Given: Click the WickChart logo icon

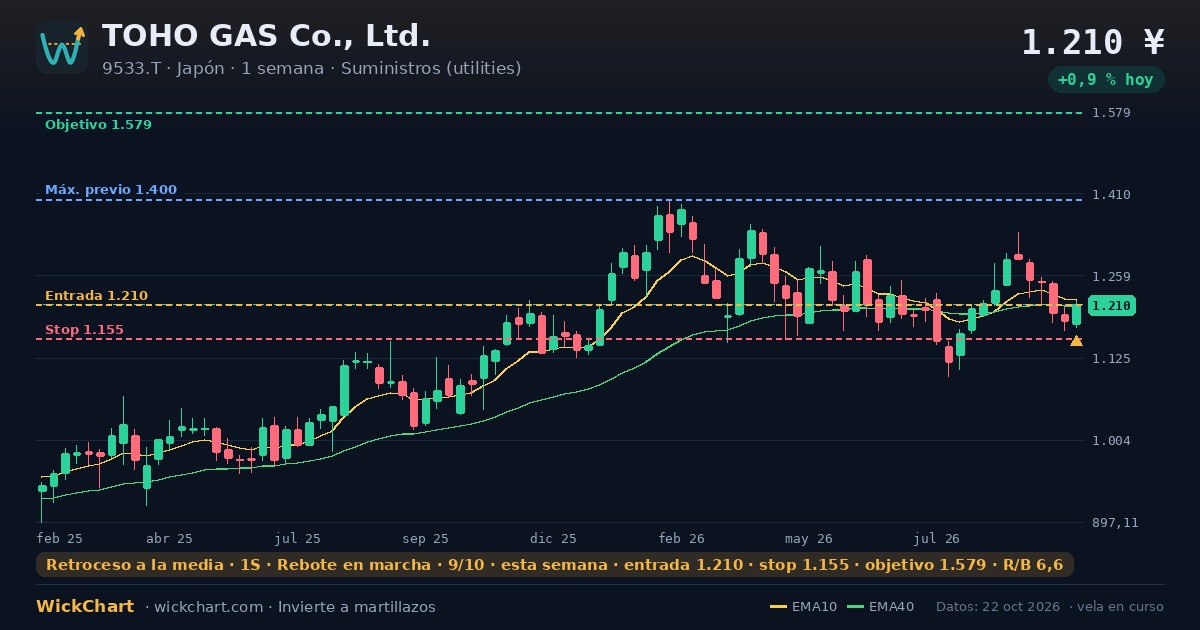Looking at the screenshot, I should coord(62,48).
